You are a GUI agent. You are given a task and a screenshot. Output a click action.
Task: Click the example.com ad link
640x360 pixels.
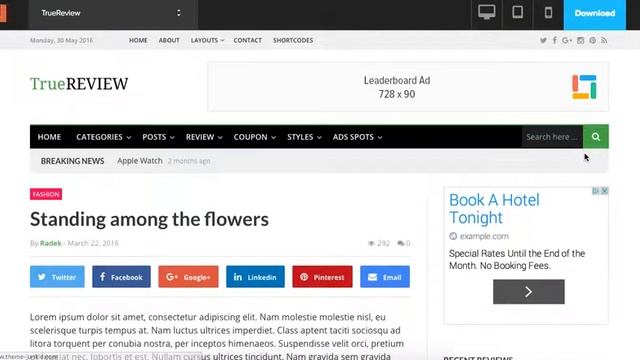pos(484,236)
